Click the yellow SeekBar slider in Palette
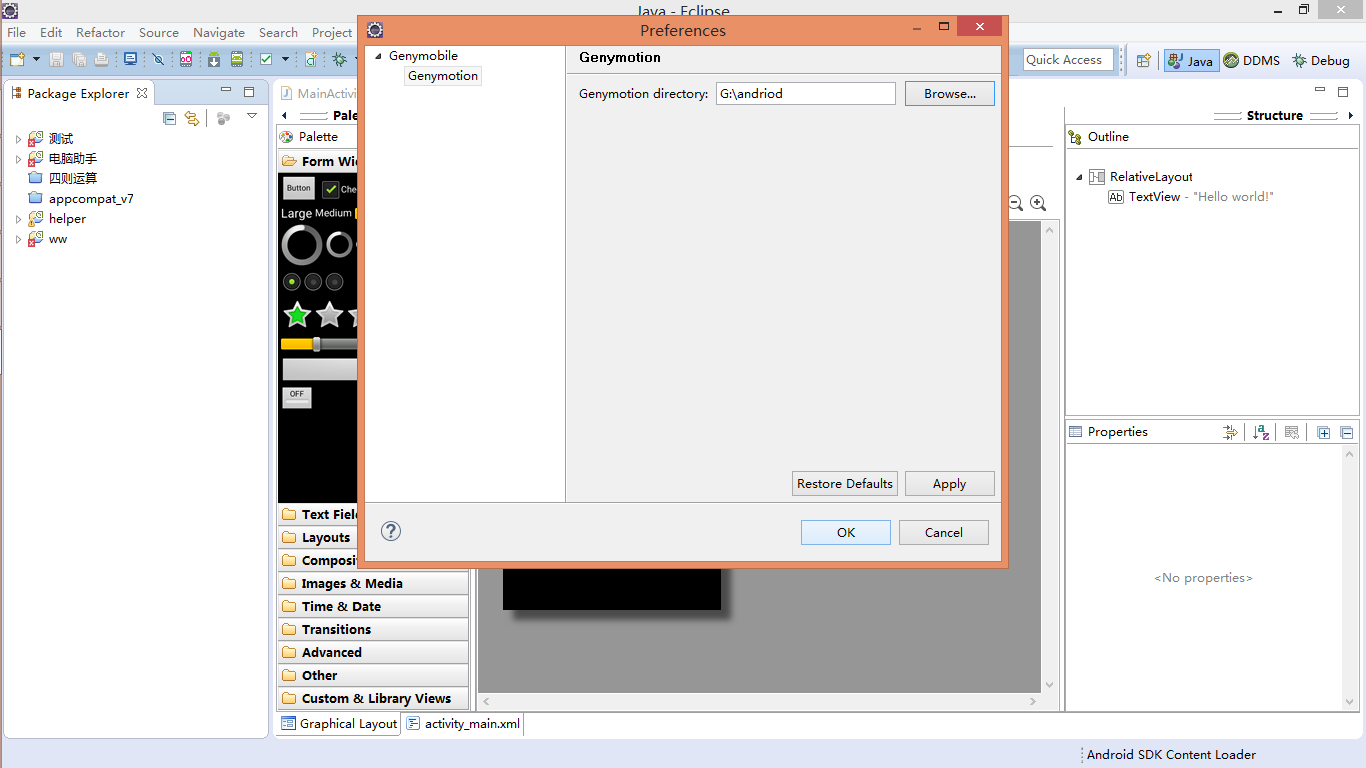The width and height of the screenshot is (1366, 768). [x=318, y=344]
